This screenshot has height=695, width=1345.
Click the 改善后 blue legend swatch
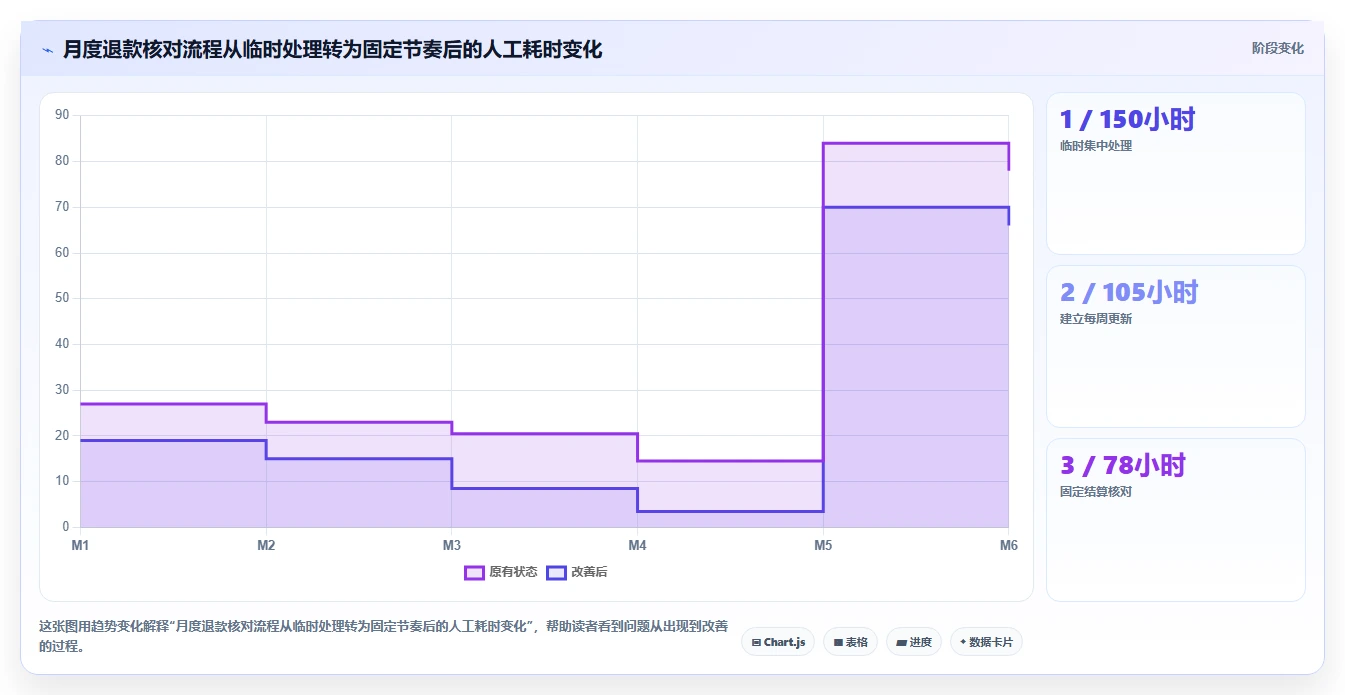[x=556, y=572]
